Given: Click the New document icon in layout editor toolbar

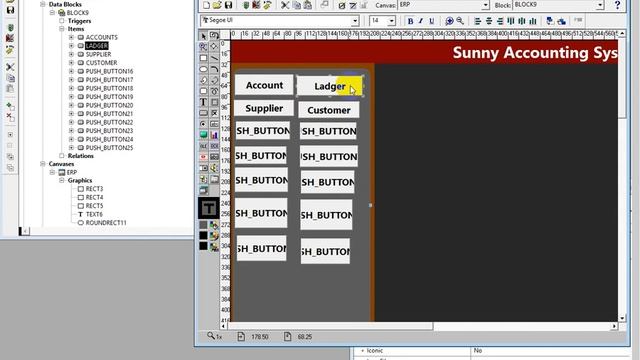Looking at the screenshot, I should [x=206, y=5].
